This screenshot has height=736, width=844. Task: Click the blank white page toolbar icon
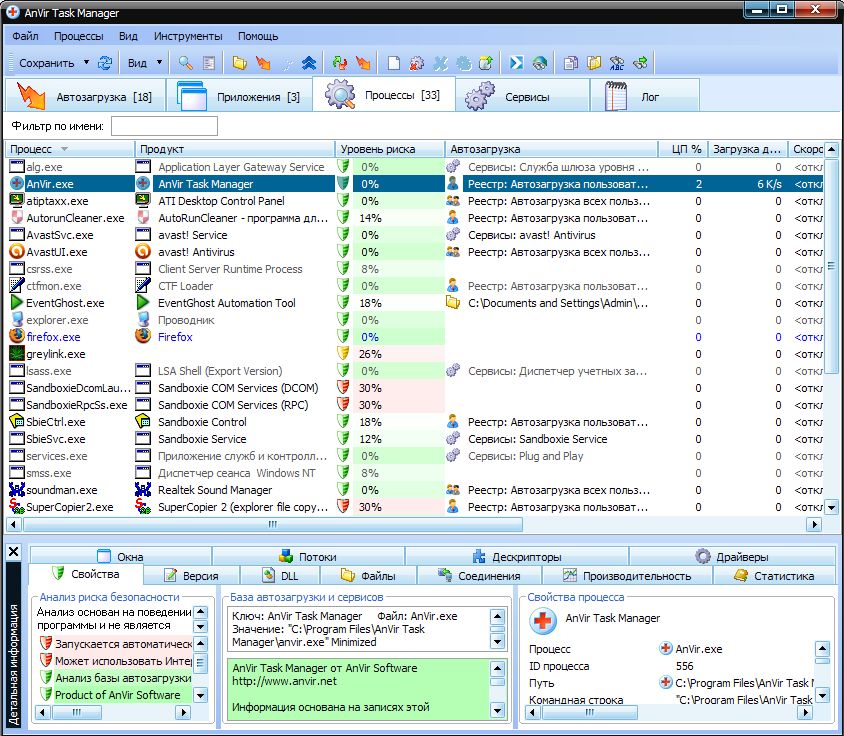click(x=394, y=63)
